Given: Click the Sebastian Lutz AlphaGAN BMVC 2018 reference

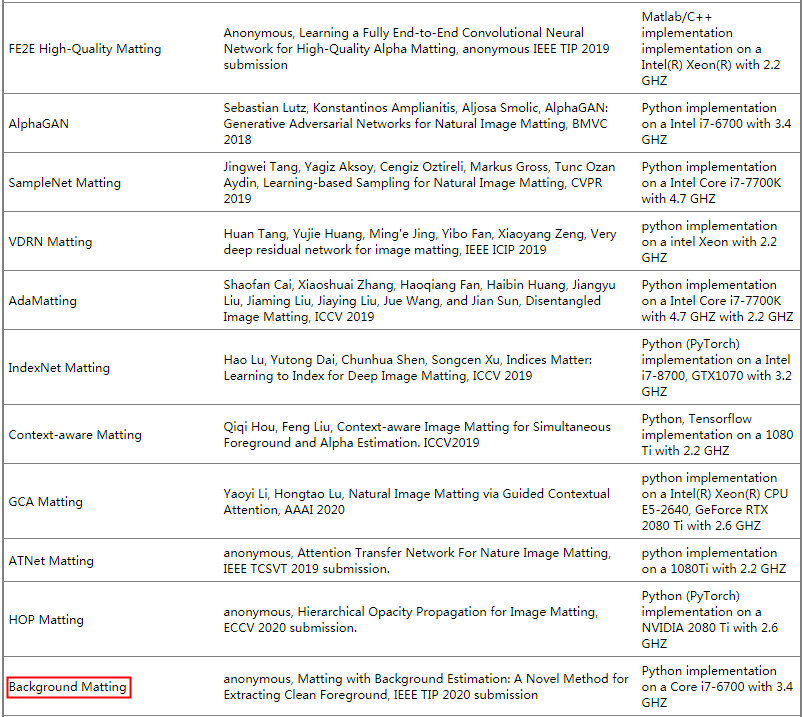Looking at the screenshot, I should pyautogui.click(x=416, y=123).
